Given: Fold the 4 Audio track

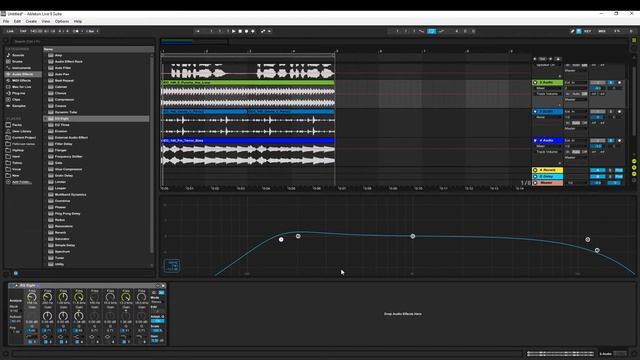Looking at the screenshot, I should pyautogui.click(x=535, y=140).
